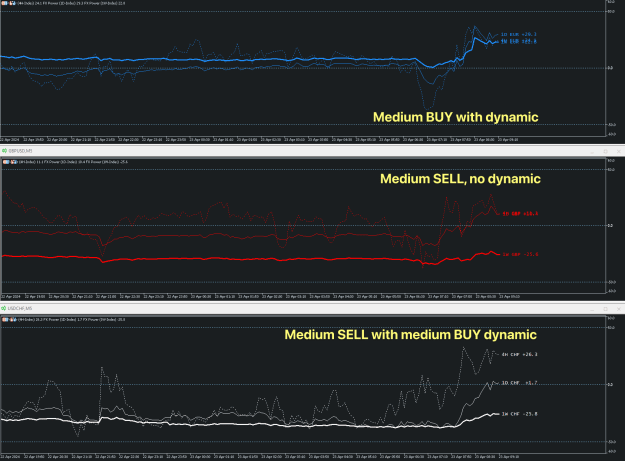Click the '1W CHF -25.8' line label
The image size is (625, 461).
[x=519, y=414]
